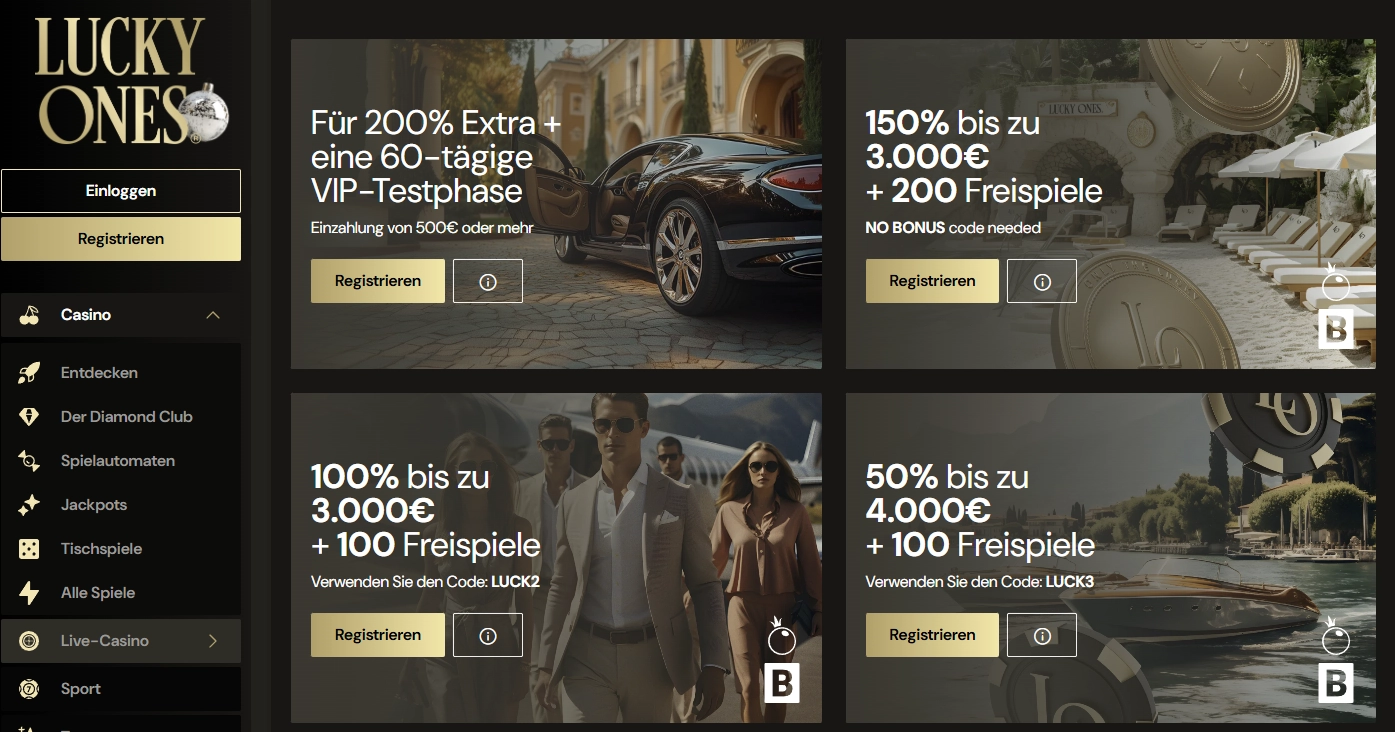1395x732 pixels.
Task: Click the lightning bolt icon for Alle Spiele
Action: click(29, 593)
